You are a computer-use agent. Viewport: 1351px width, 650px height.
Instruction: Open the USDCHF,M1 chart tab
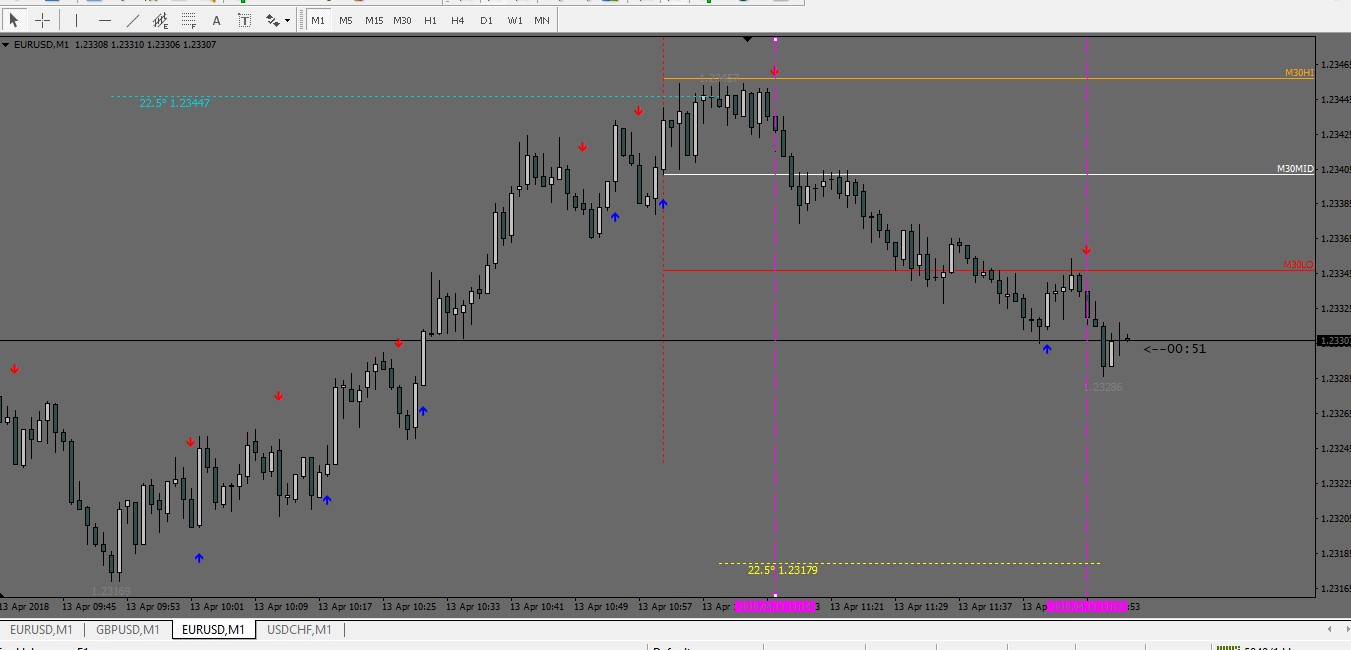299,630
